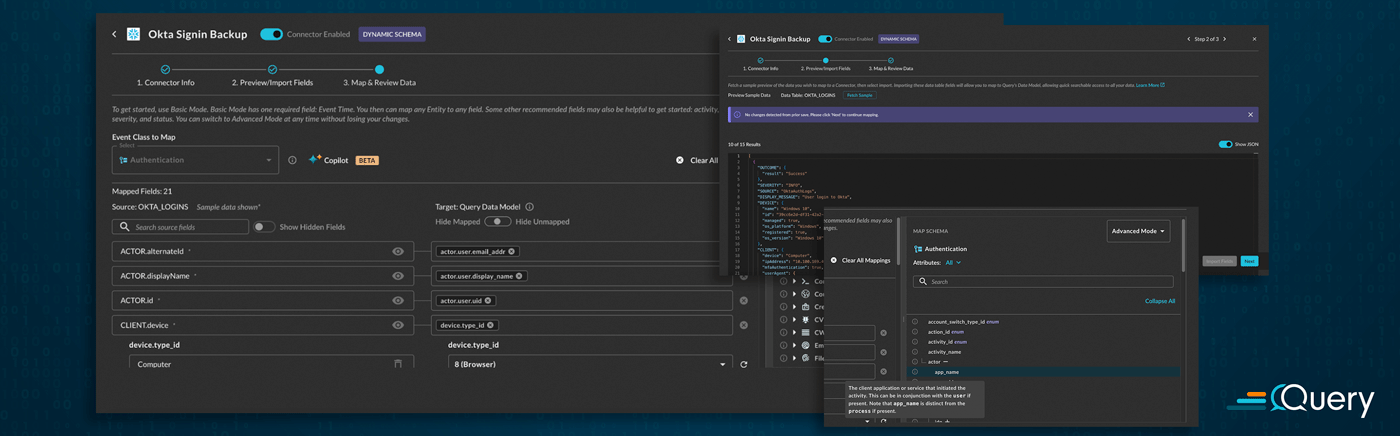Toggle Show JSON switch
This screenshot has height=436, width=1400.
coord(1225,144)
